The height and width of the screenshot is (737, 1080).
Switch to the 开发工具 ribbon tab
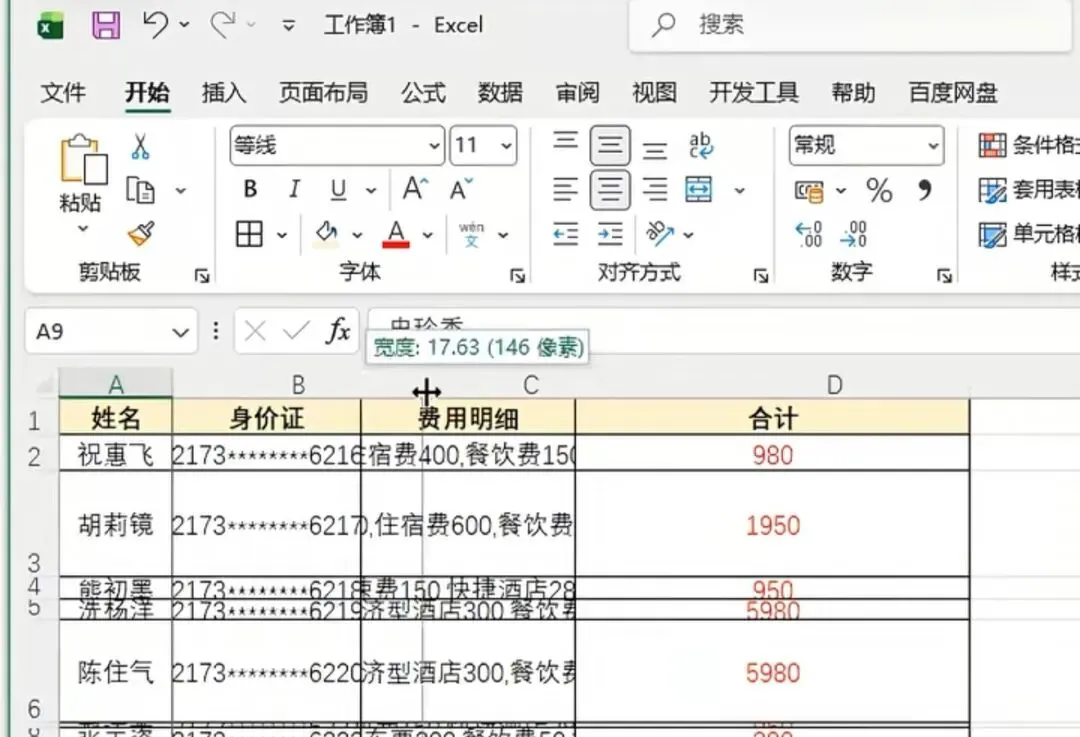pyautogui.click(x=754, y=92)
